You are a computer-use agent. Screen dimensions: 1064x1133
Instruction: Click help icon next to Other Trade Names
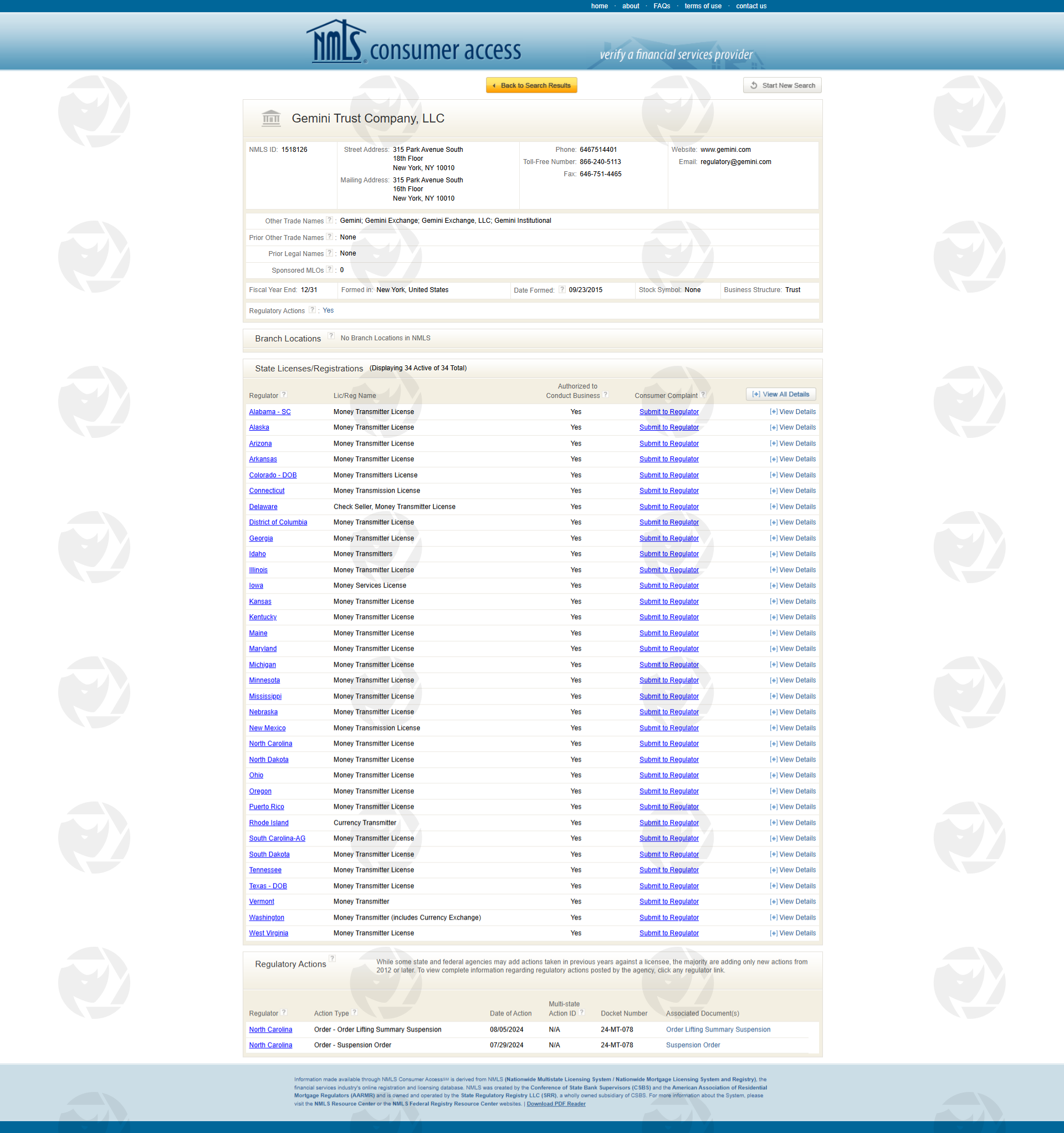329,221
